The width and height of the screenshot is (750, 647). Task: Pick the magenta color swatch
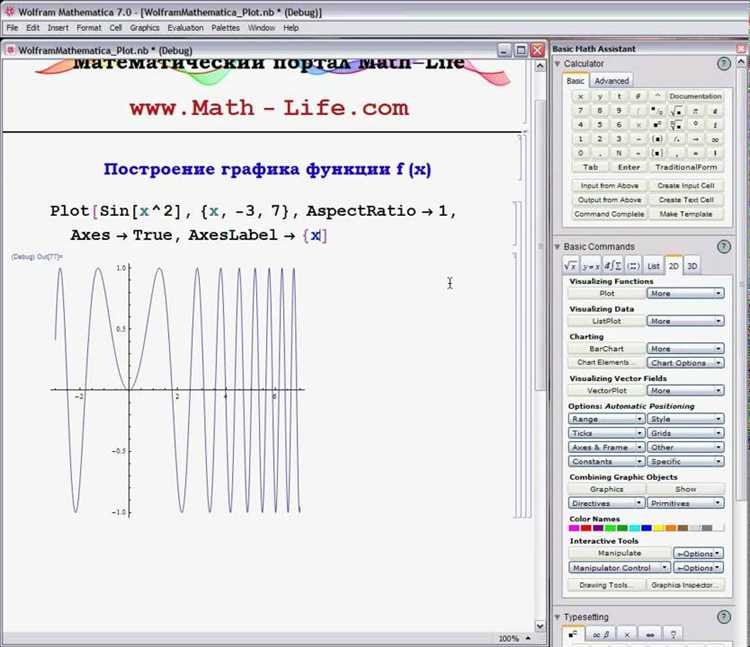[574, 528]
